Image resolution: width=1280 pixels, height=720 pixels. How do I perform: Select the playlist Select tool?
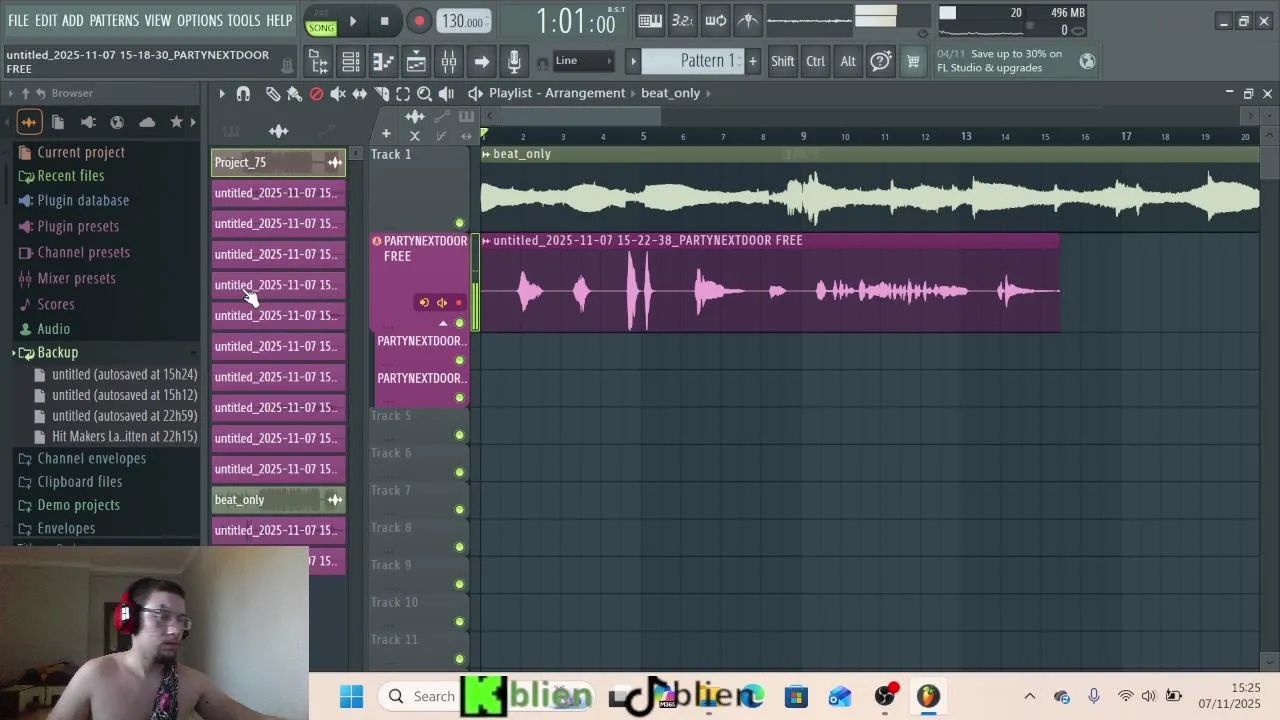click(403, 93)
